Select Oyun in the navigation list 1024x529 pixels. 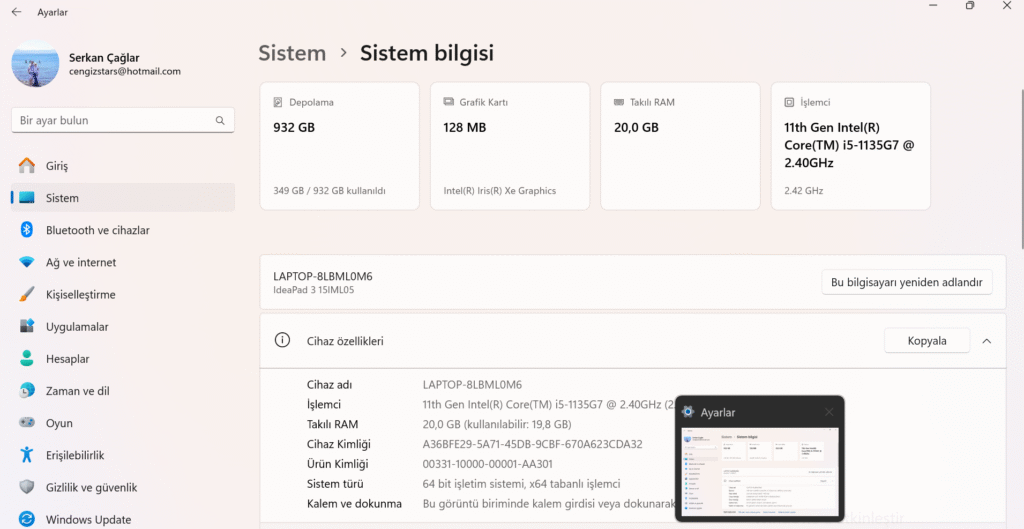point(59,423)
